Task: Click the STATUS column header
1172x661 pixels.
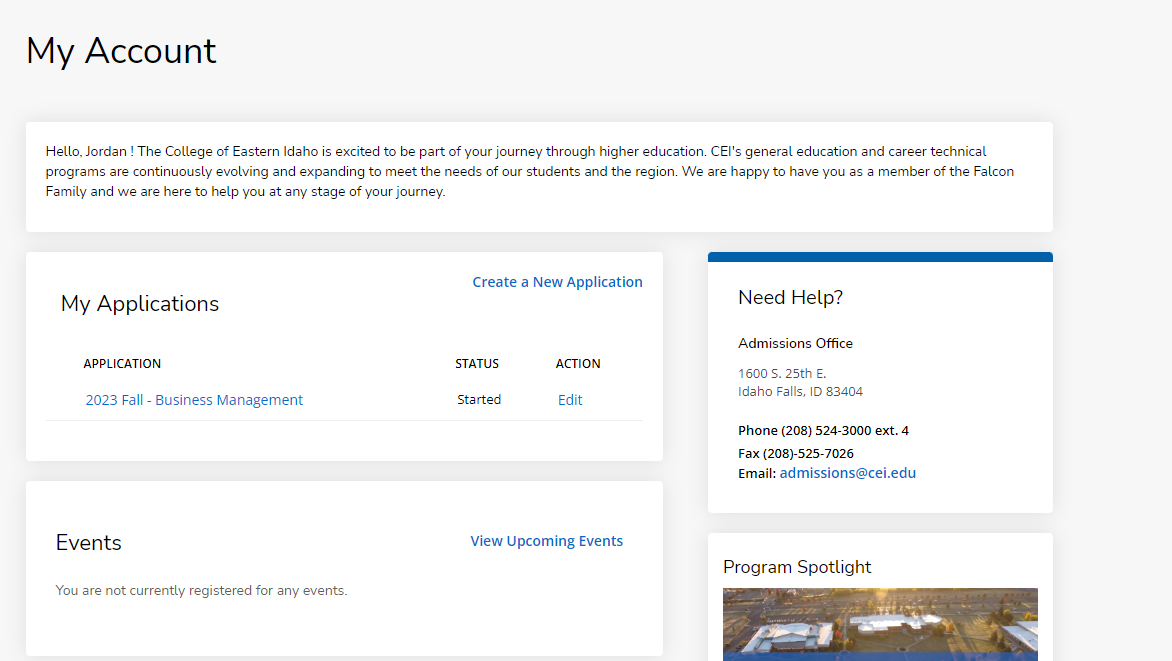Action: coord(477,363)
